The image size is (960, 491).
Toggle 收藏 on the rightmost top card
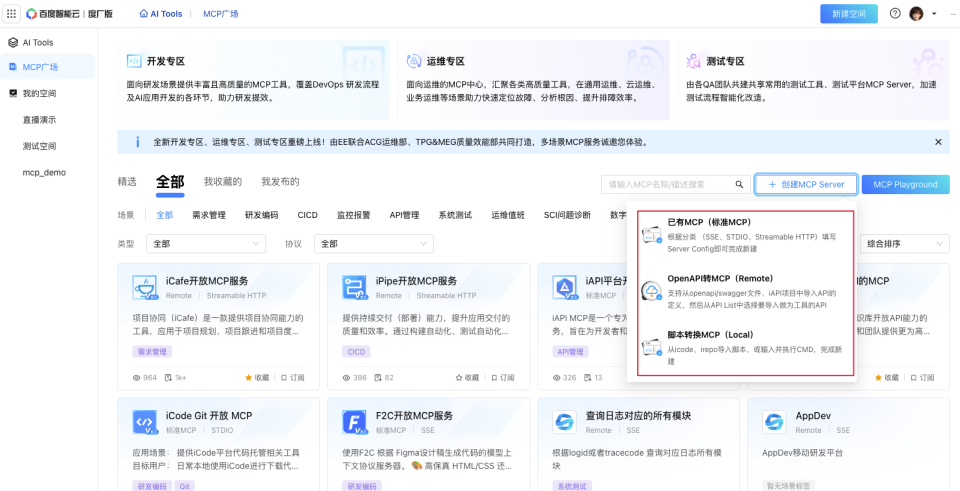point(887,378)
